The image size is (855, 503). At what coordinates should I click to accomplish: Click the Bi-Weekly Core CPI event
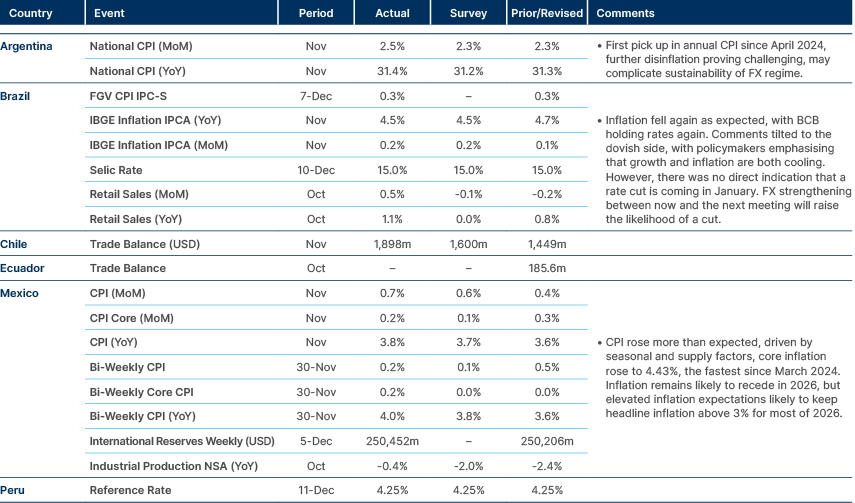[141, 392]
